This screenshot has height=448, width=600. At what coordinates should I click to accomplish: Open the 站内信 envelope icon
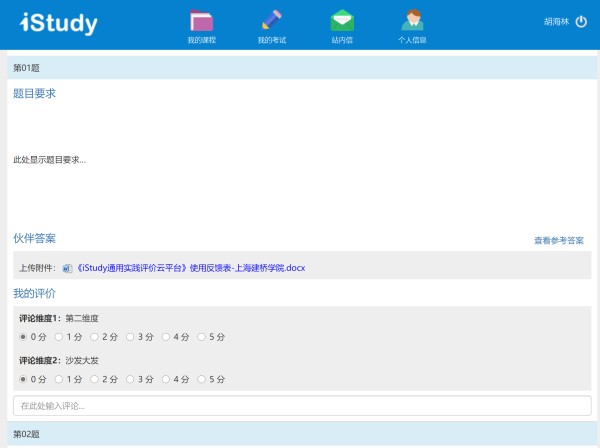pyautogui.click(x=342, y=19)
